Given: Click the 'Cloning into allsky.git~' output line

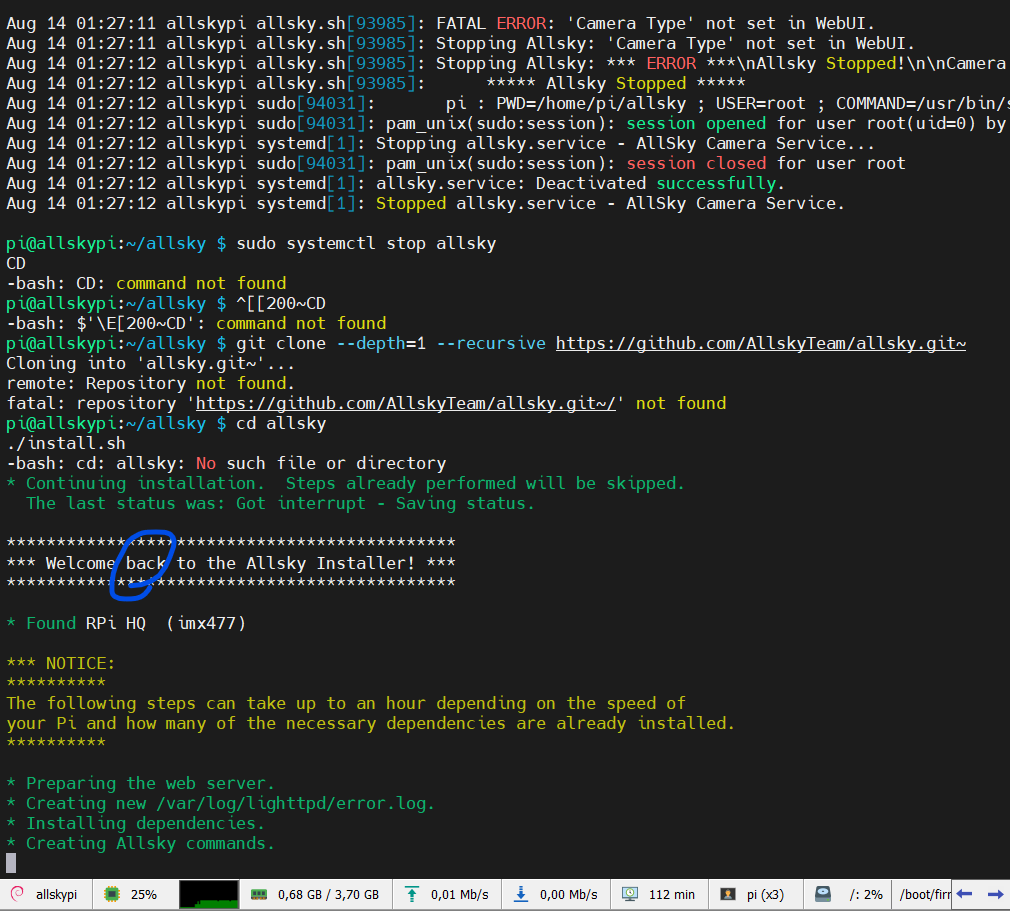Looking at the screenshot, I should (x=151, y=363).
